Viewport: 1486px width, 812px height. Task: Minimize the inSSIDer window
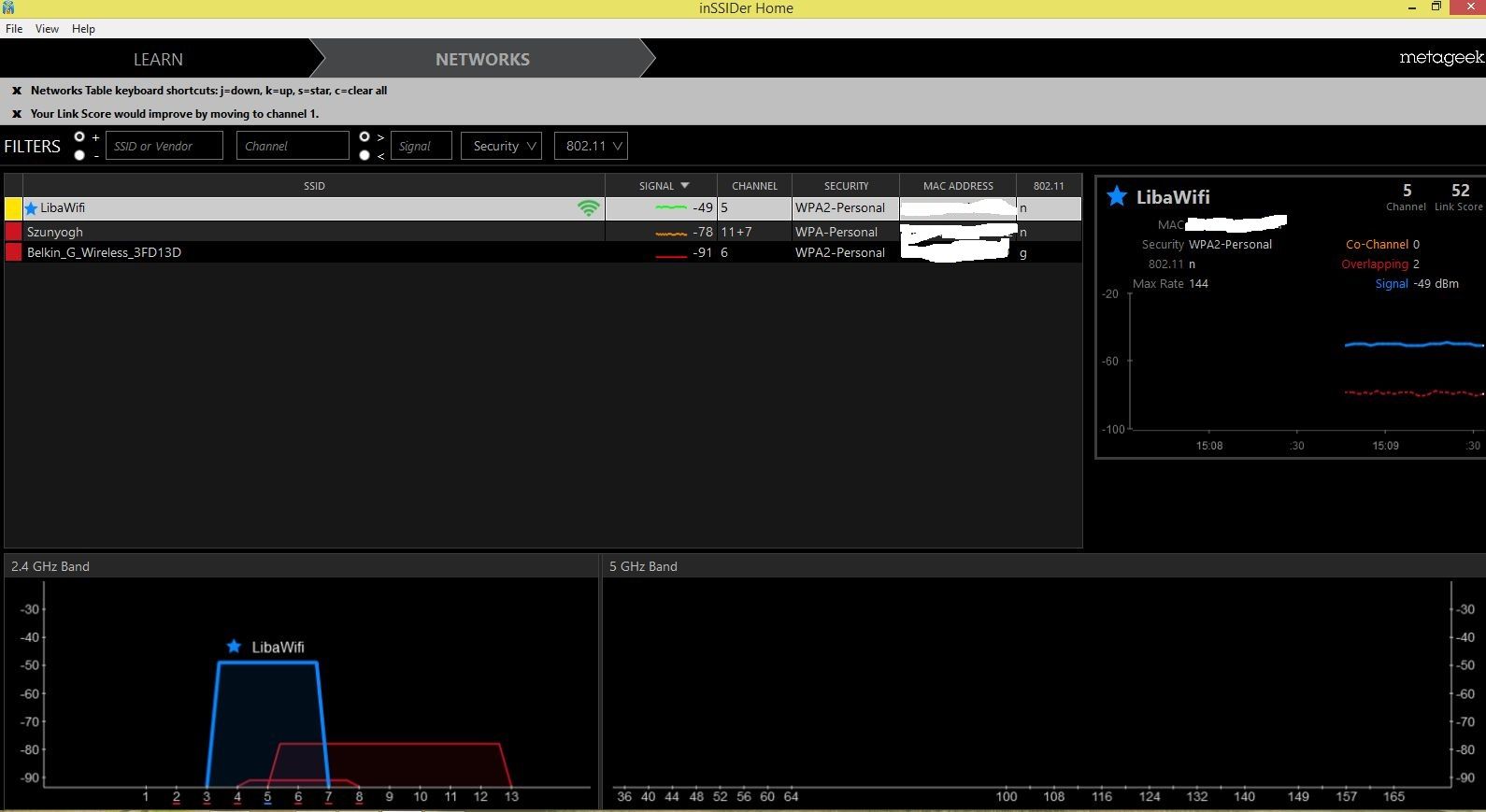tap(1410, 7)
